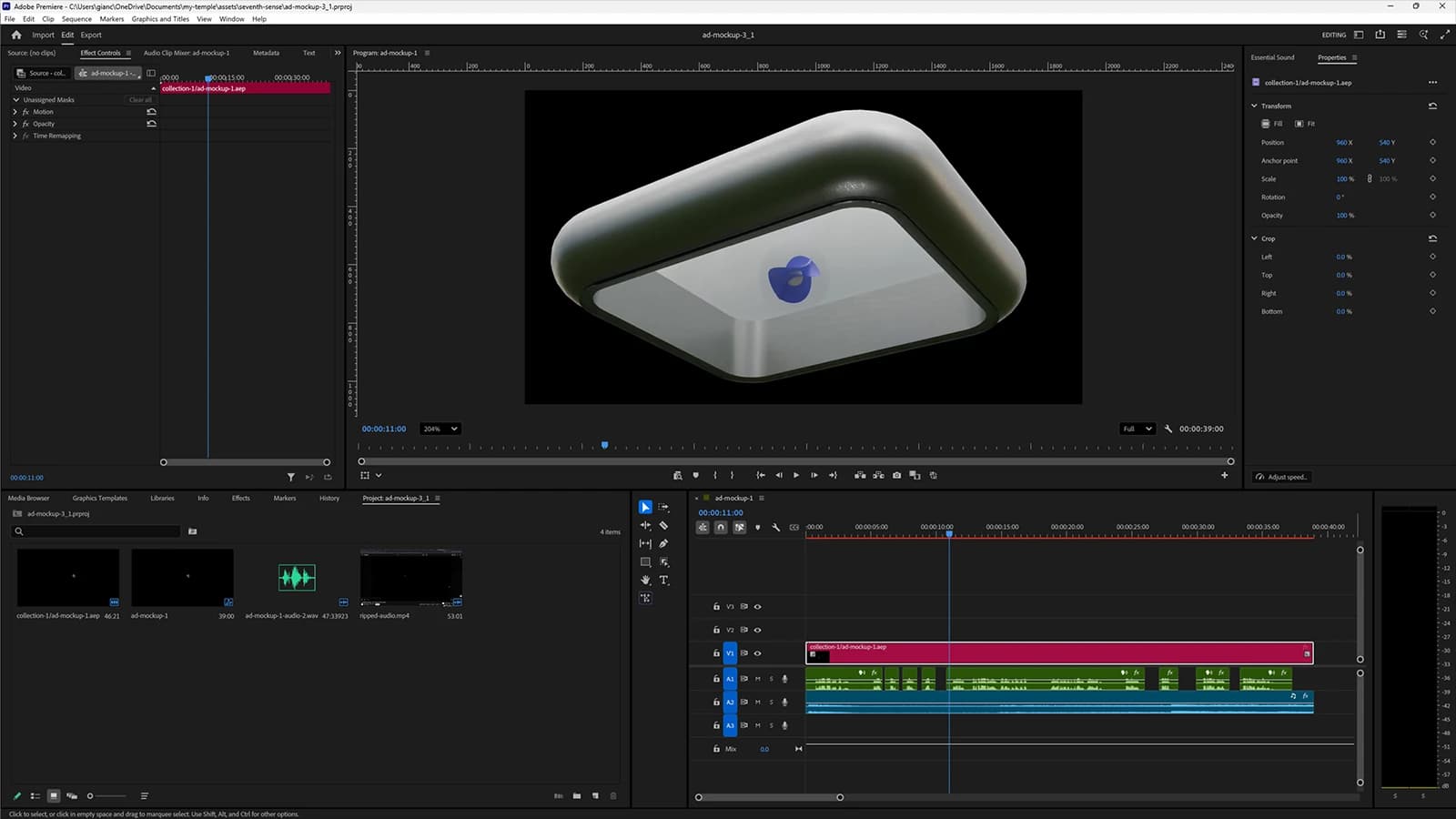Select the Type tool
This screenshot has width=1456, height=819.
[x=663, y=580]
